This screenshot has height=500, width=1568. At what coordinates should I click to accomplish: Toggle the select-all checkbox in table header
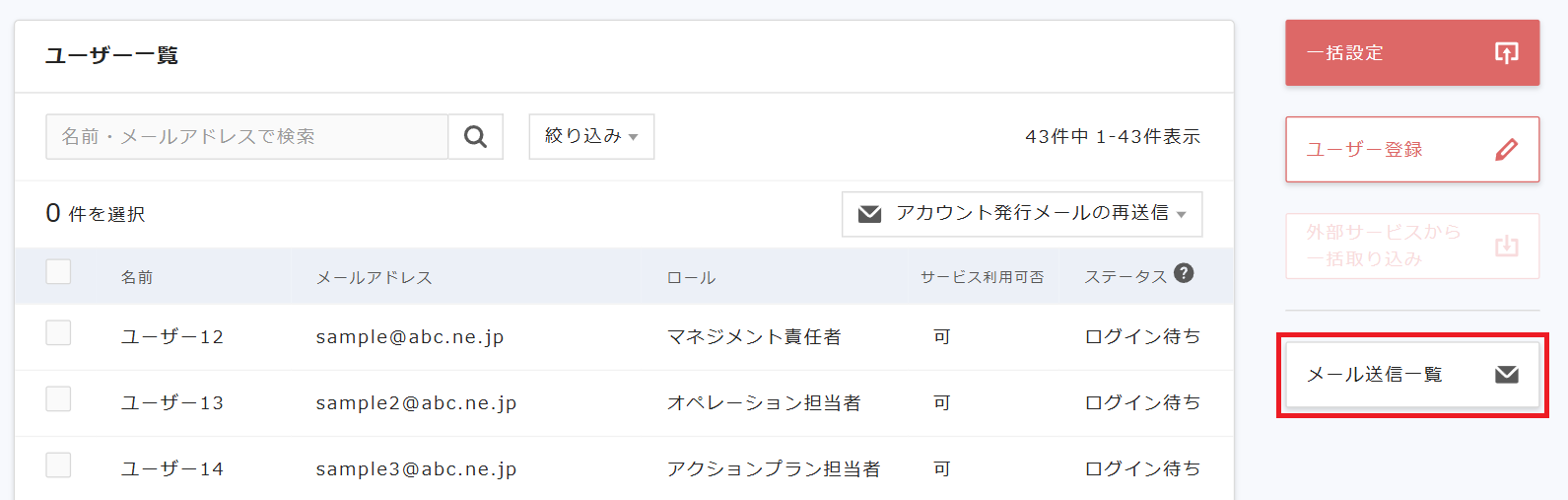click(x=58, y=271)
